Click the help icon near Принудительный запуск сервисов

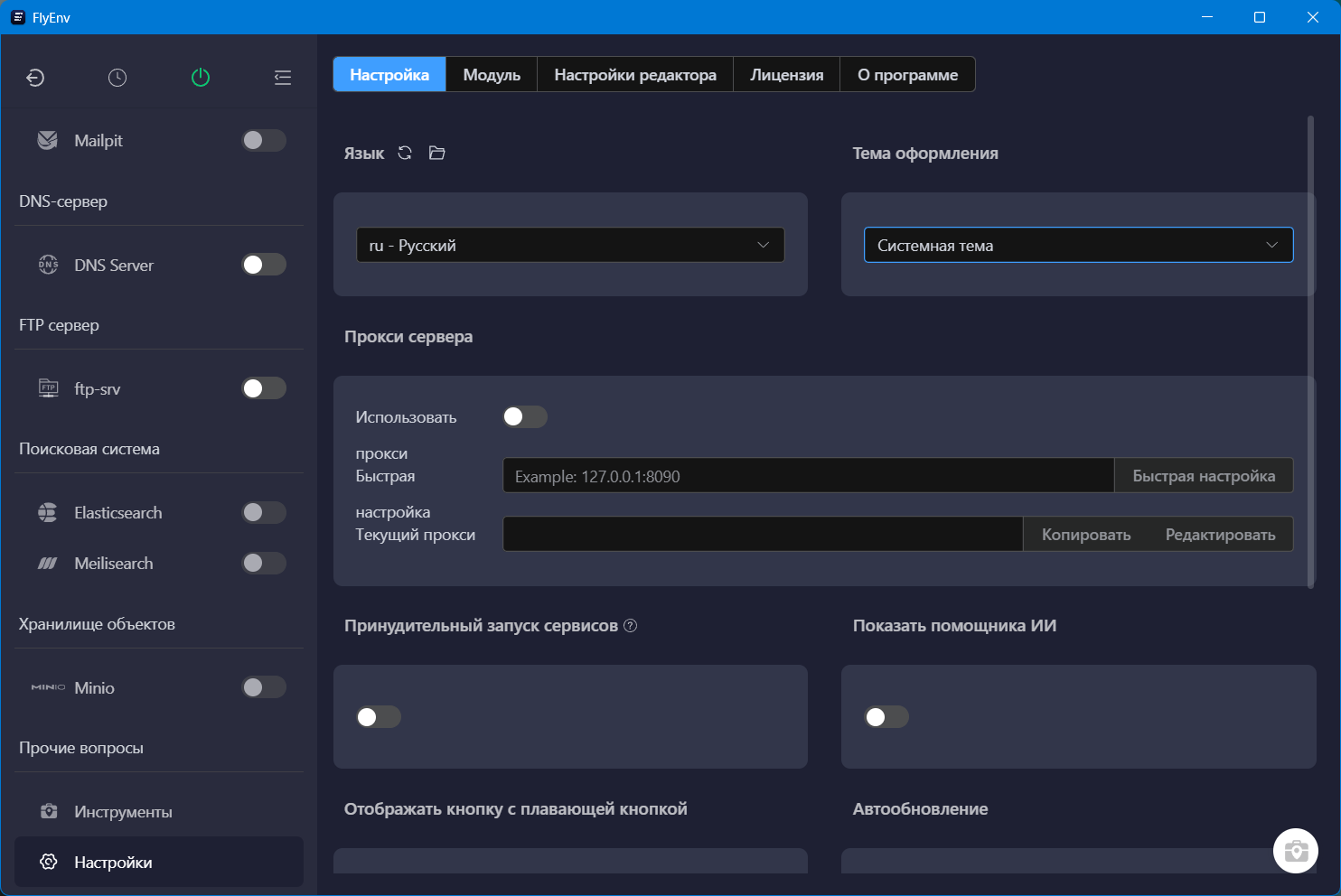coord(631,626)
